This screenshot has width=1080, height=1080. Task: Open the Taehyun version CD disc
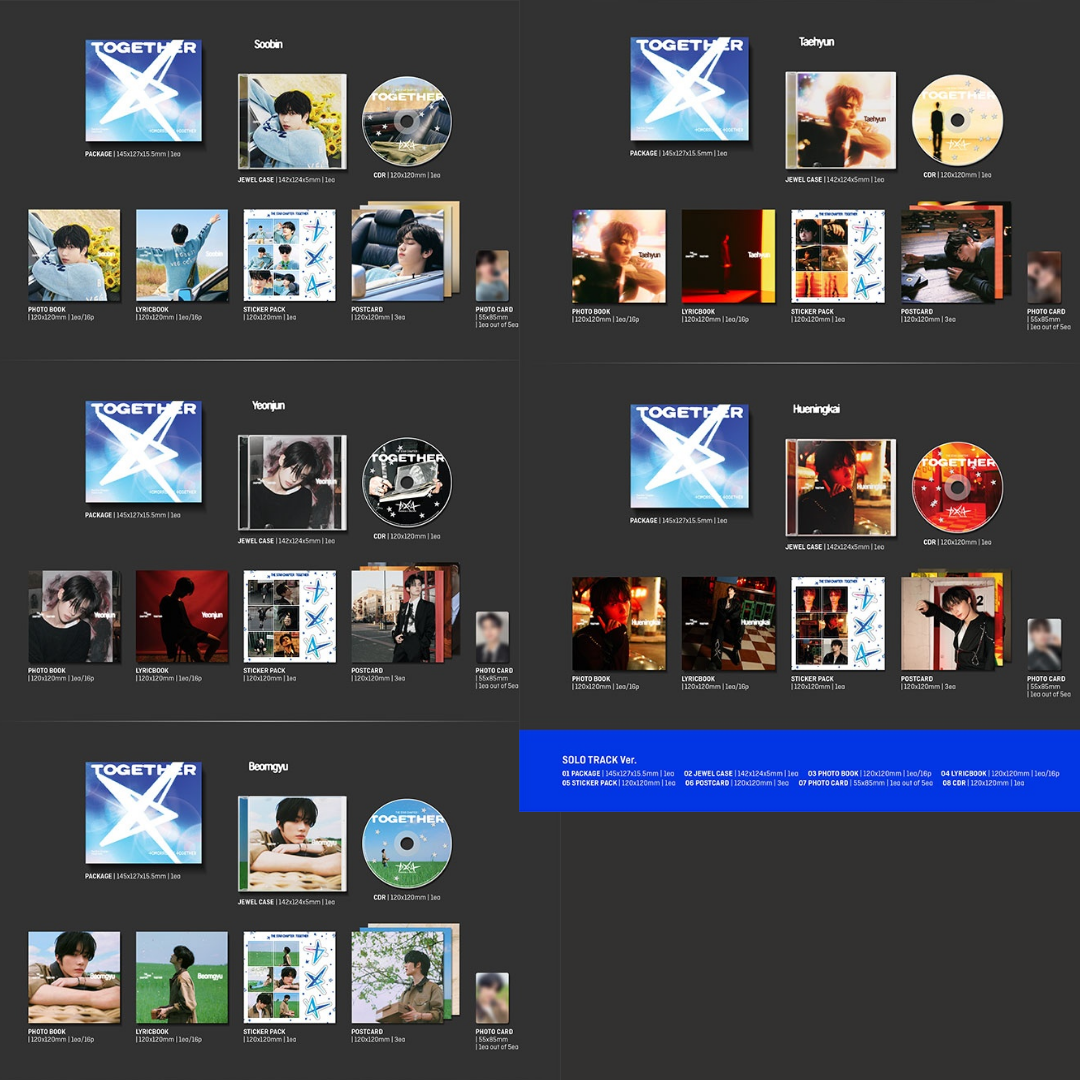point(957,120)
